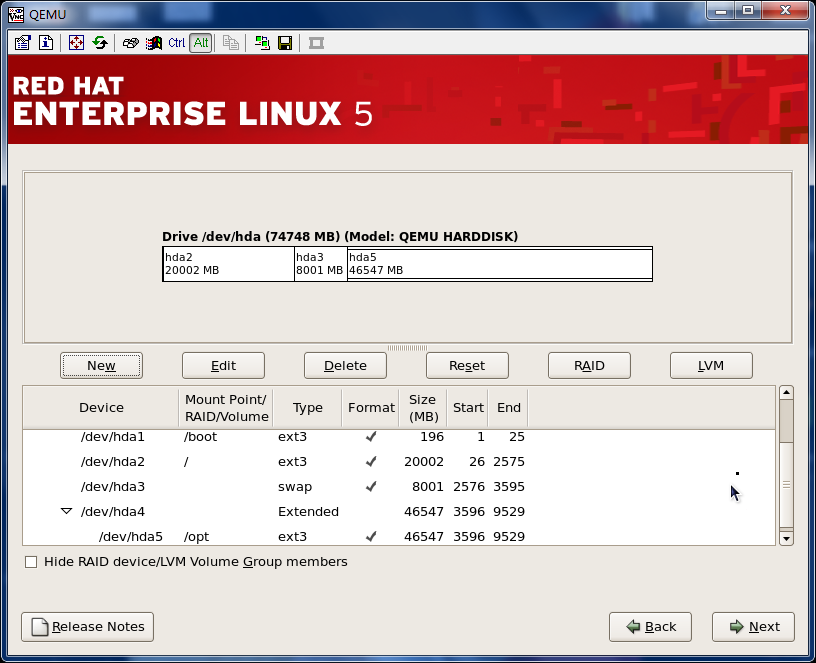Select the /dev/hda1 row

[x=399, y=437]
